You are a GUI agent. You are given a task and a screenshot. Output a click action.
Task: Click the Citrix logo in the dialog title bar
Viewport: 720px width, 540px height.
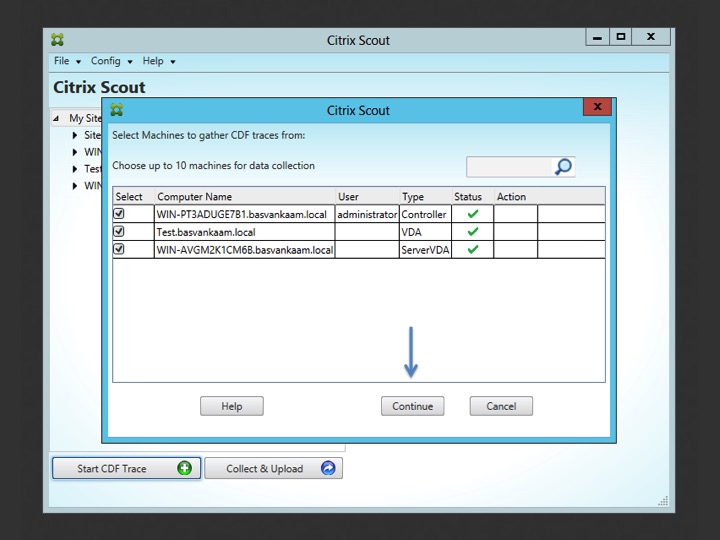tap(117, 110)
